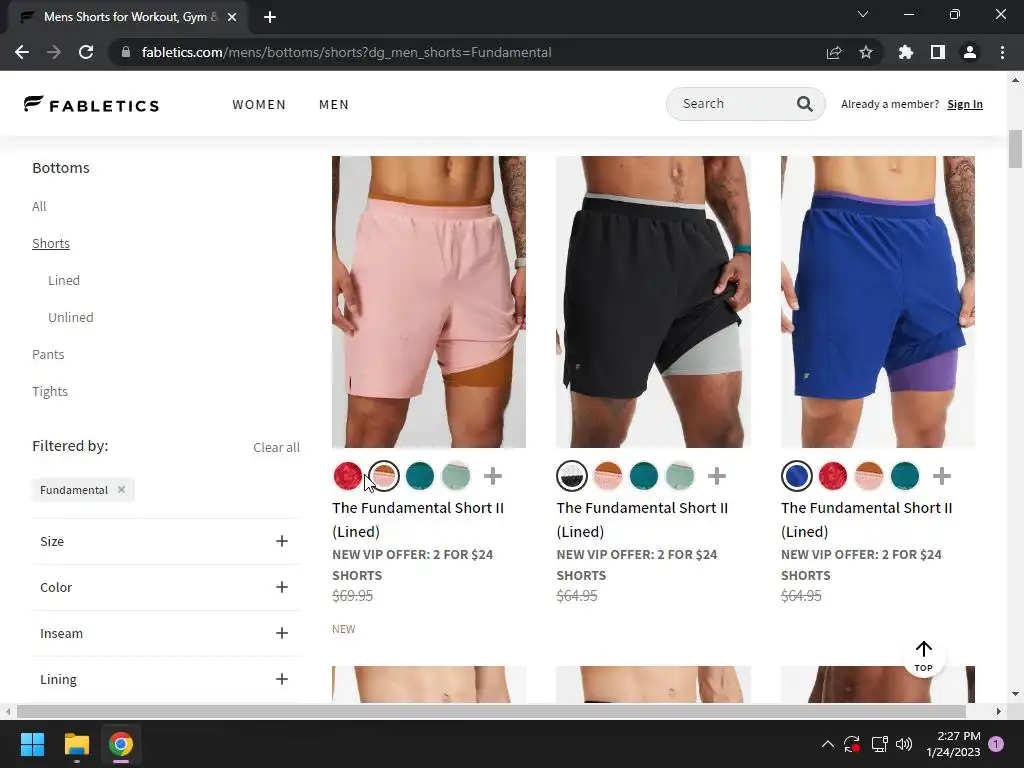Expand the Size filter
Image resolution: width=1024 pixels, height=768 pixels.
(166, 541)
